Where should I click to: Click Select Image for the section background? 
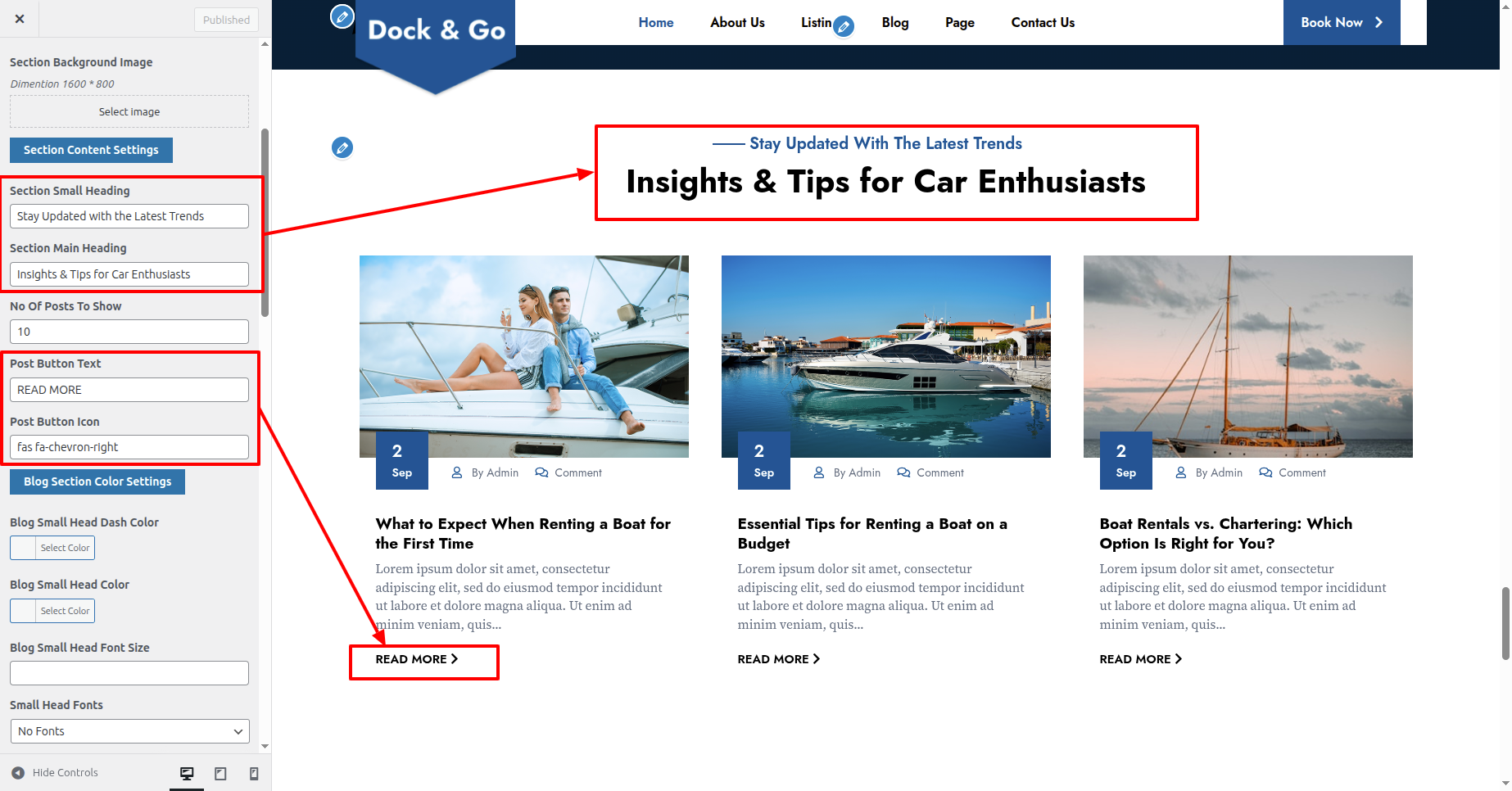[129, 111]
